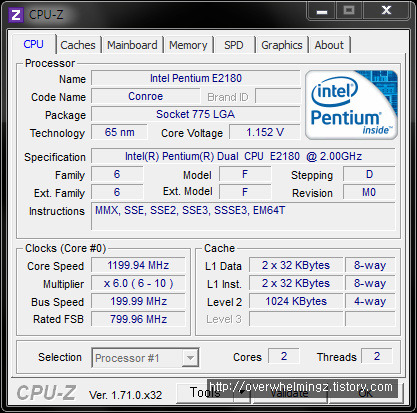Click the Code Name value Conroe

146,96
